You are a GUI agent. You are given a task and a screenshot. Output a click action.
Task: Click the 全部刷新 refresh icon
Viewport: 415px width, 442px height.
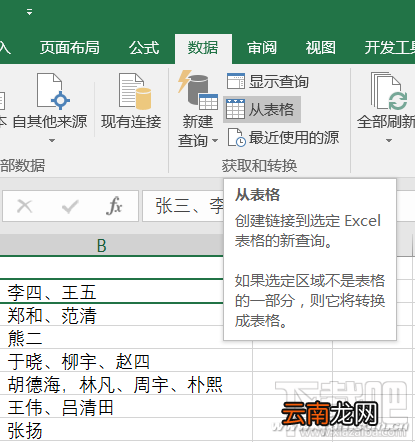(390, 91)
